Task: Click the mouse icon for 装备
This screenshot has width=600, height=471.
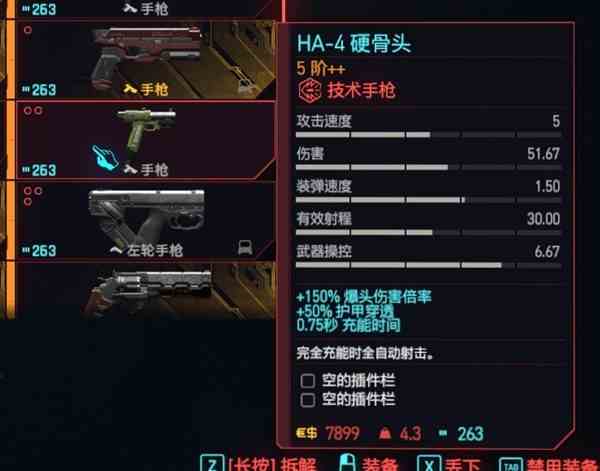Action: pos(347,463)
